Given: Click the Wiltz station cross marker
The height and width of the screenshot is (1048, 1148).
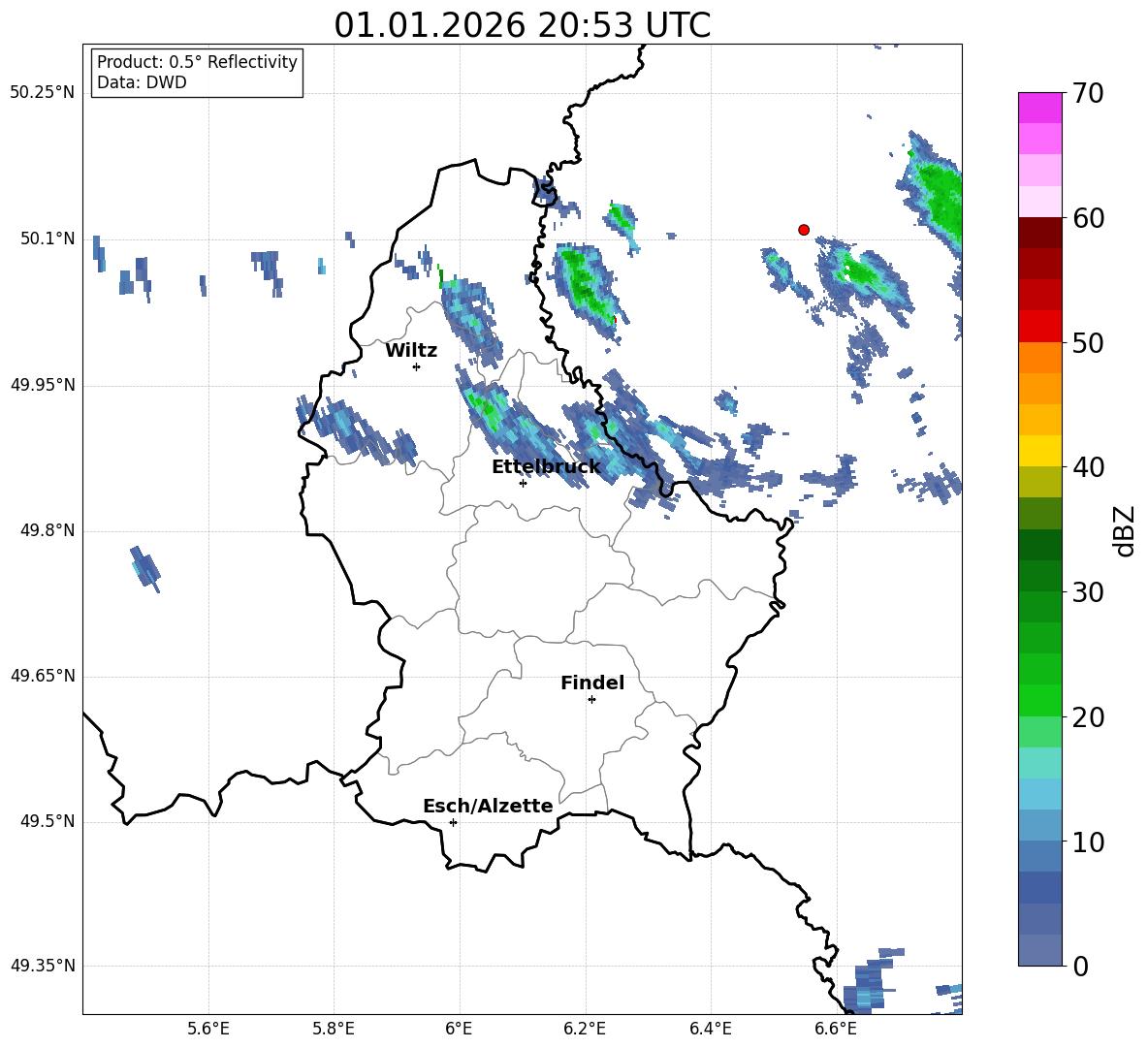Looking at the screenshot, I should click(417, 366).
